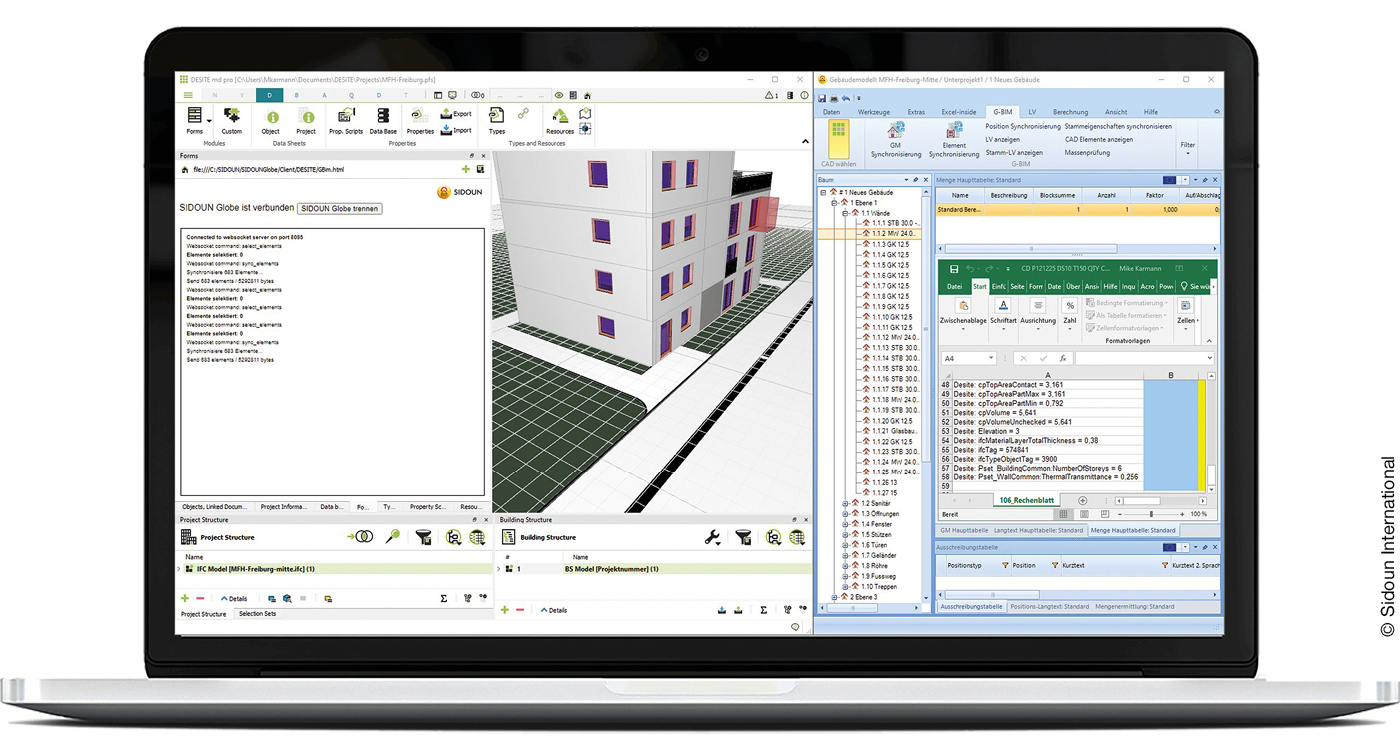
Task: Switch to the Berechnung ribbon tab
Action: coord(1071,112)
